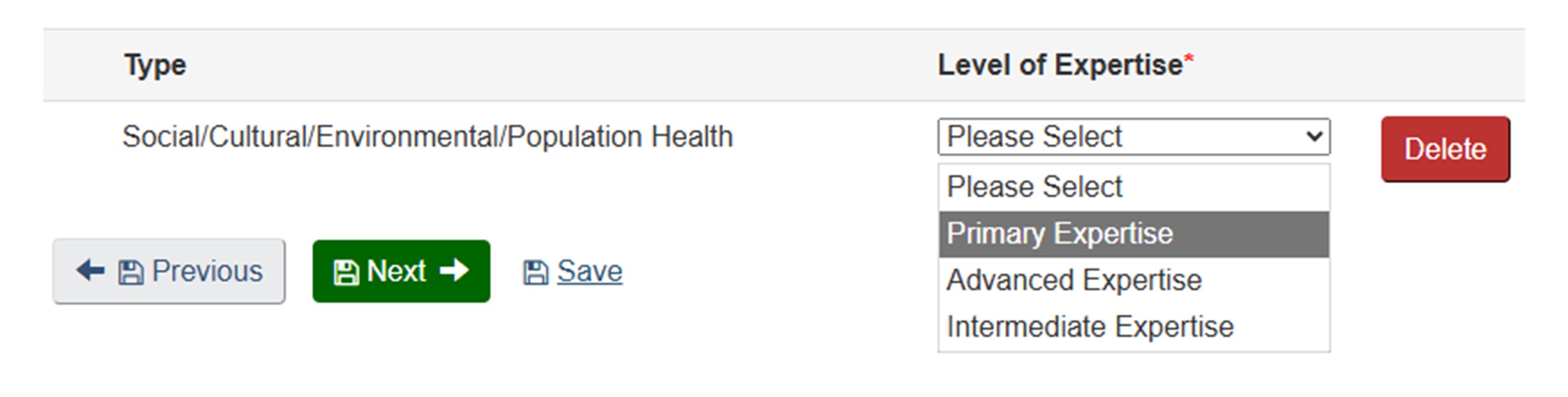
Task: Click the floppy disk icon in Previous button
Action: [x=130, y=272]
